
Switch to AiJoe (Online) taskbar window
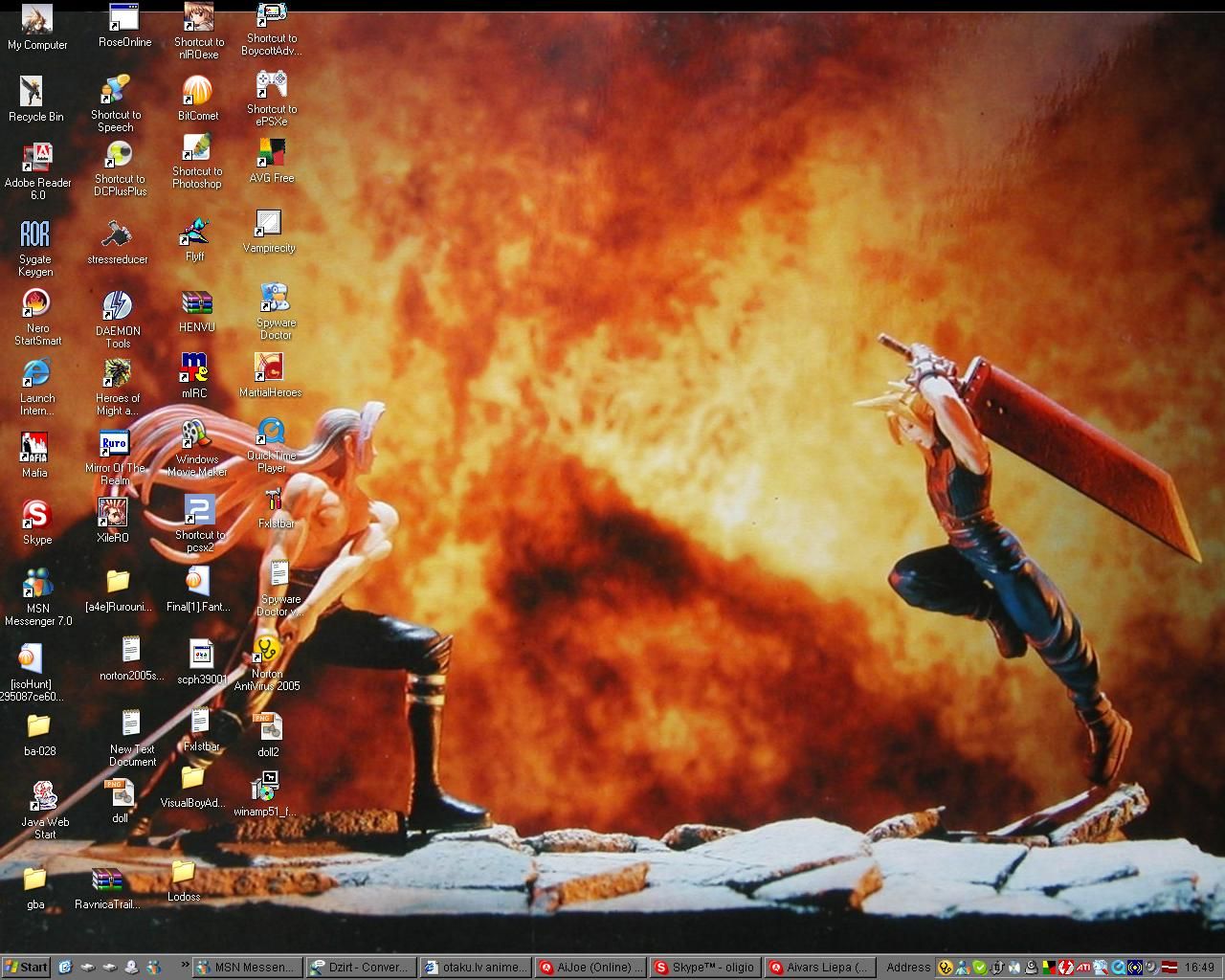tap(589, 968)
